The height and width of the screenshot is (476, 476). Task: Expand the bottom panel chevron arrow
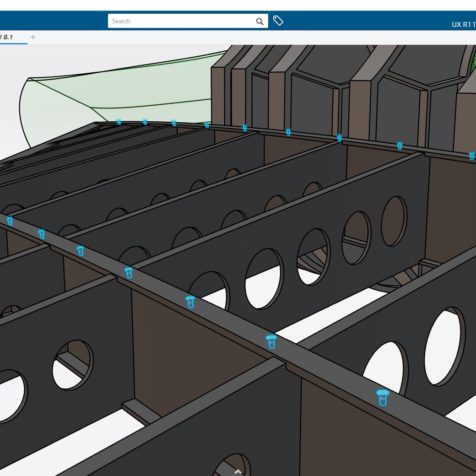pyautogui.click(x=238, y=472)
